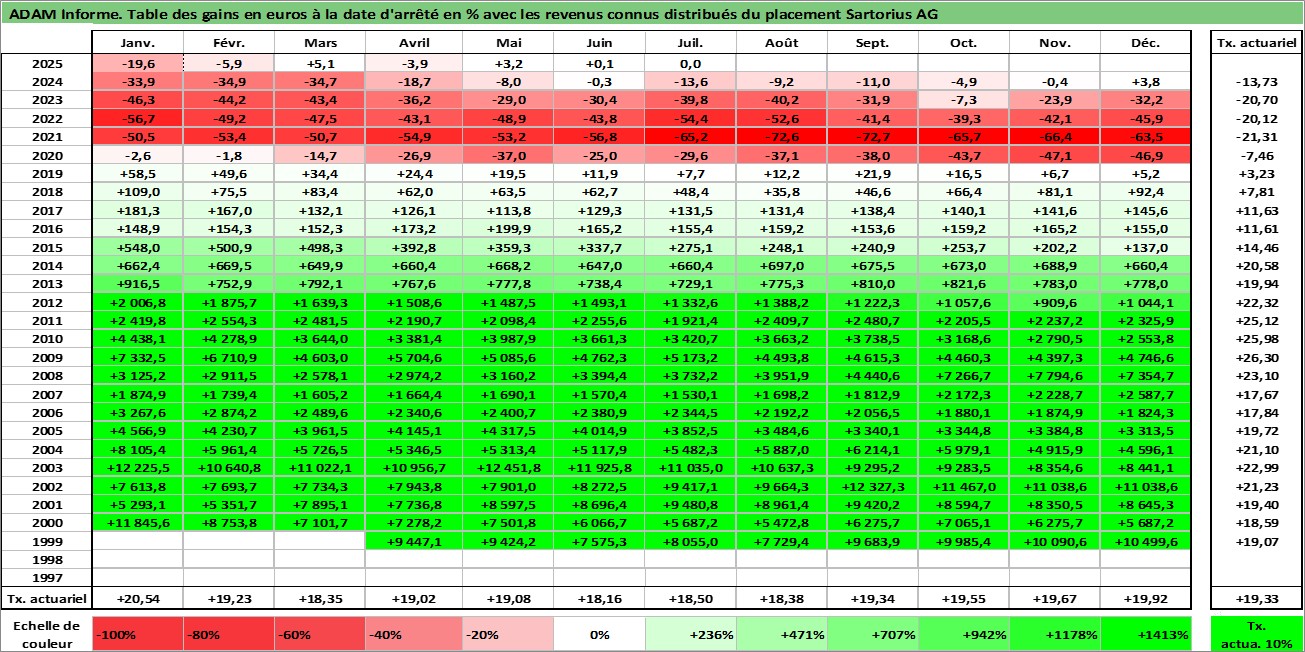1305x652 pixels.
Task: Select the -80% color scale swatch
Action: point(228,634)
